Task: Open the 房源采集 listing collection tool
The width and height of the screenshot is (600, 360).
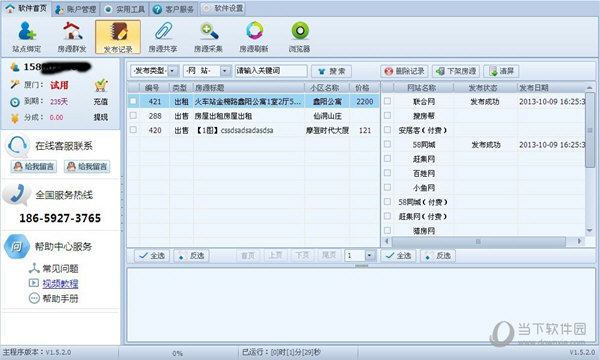Action: (x=209, y=37)
